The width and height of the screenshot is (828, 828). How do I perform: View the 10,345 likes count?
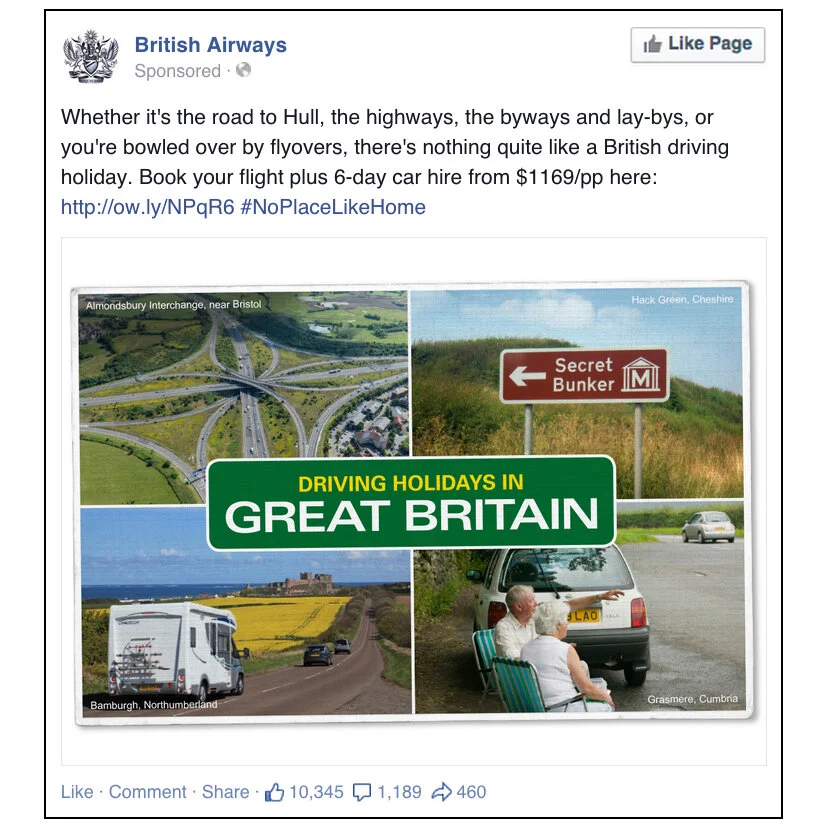[x=316, y=792]
